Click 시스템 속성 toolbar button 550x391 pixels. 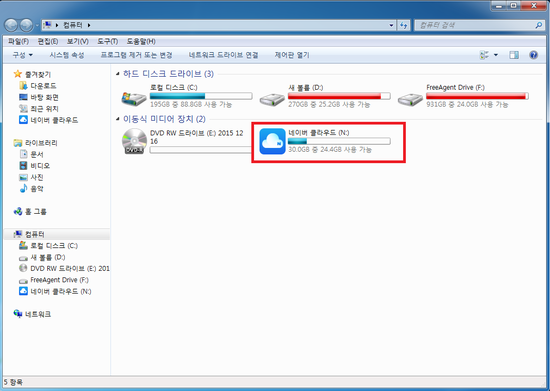click(67, 55)
